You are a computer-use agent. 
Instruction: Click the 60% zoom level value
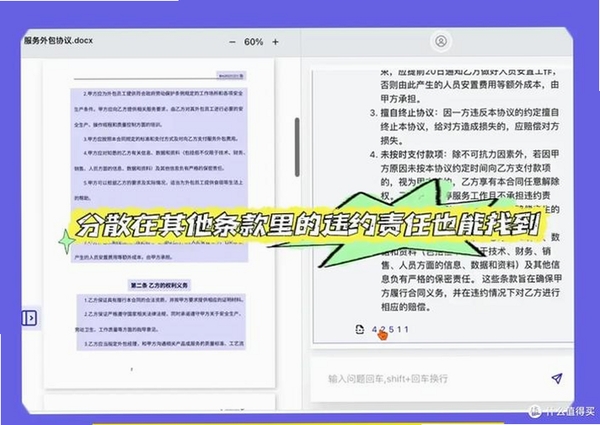(x=254, y=42)
